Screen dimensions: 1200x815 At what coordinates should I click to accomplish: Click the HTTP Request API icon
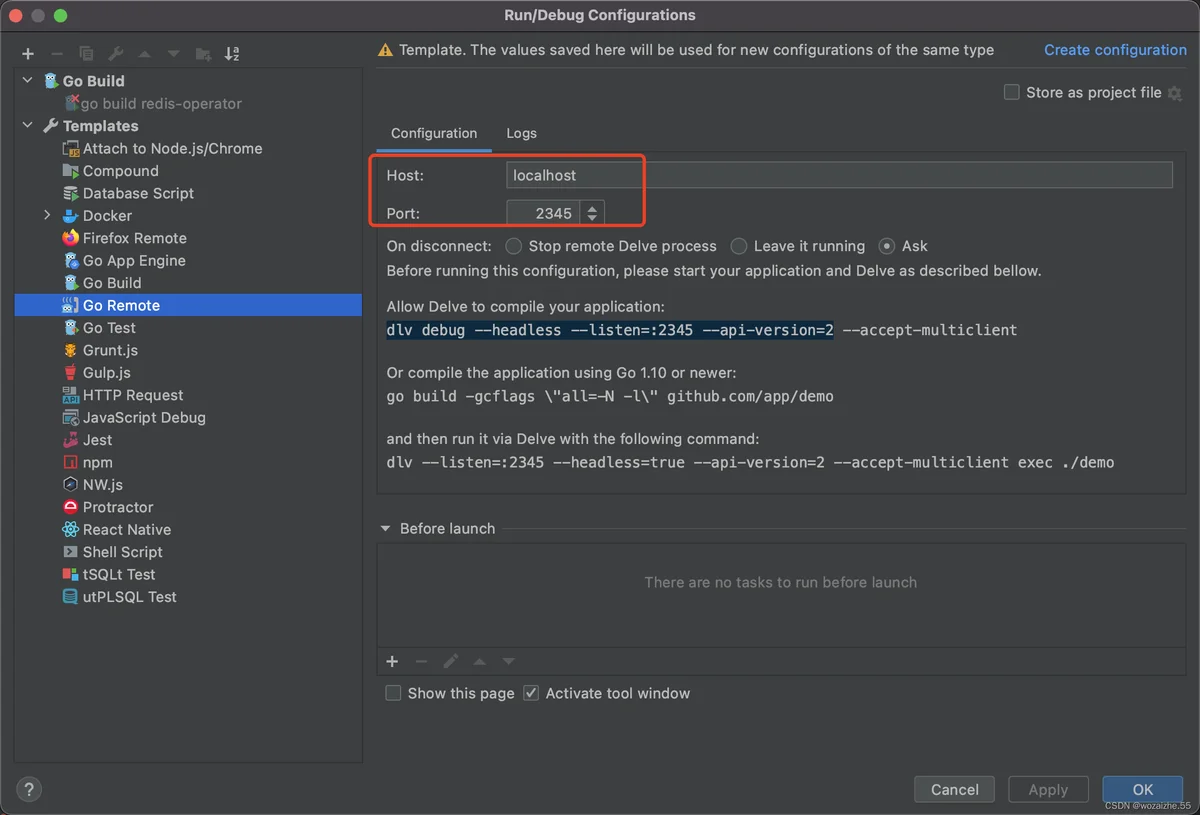tap(70, 395)
